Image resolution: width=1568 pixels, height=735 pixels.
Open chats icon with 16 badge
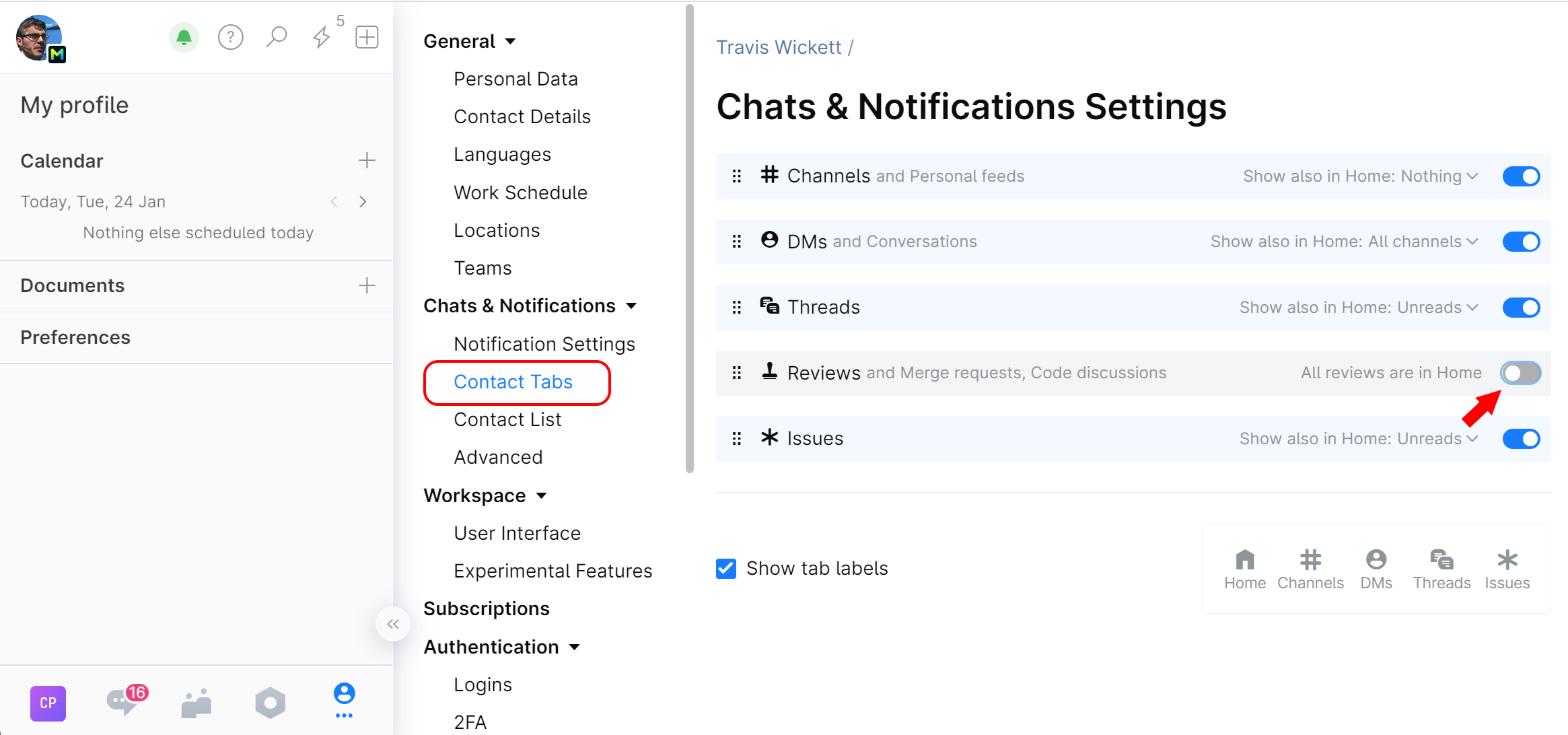tap(123, 703)
